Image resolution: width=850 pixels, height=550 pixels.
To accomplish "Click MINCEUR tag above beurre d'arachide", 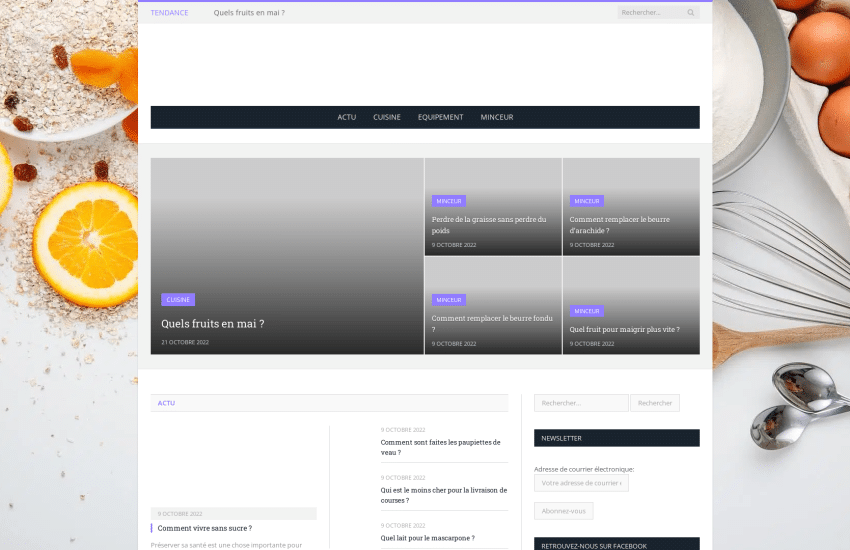I will pos(587,201).
